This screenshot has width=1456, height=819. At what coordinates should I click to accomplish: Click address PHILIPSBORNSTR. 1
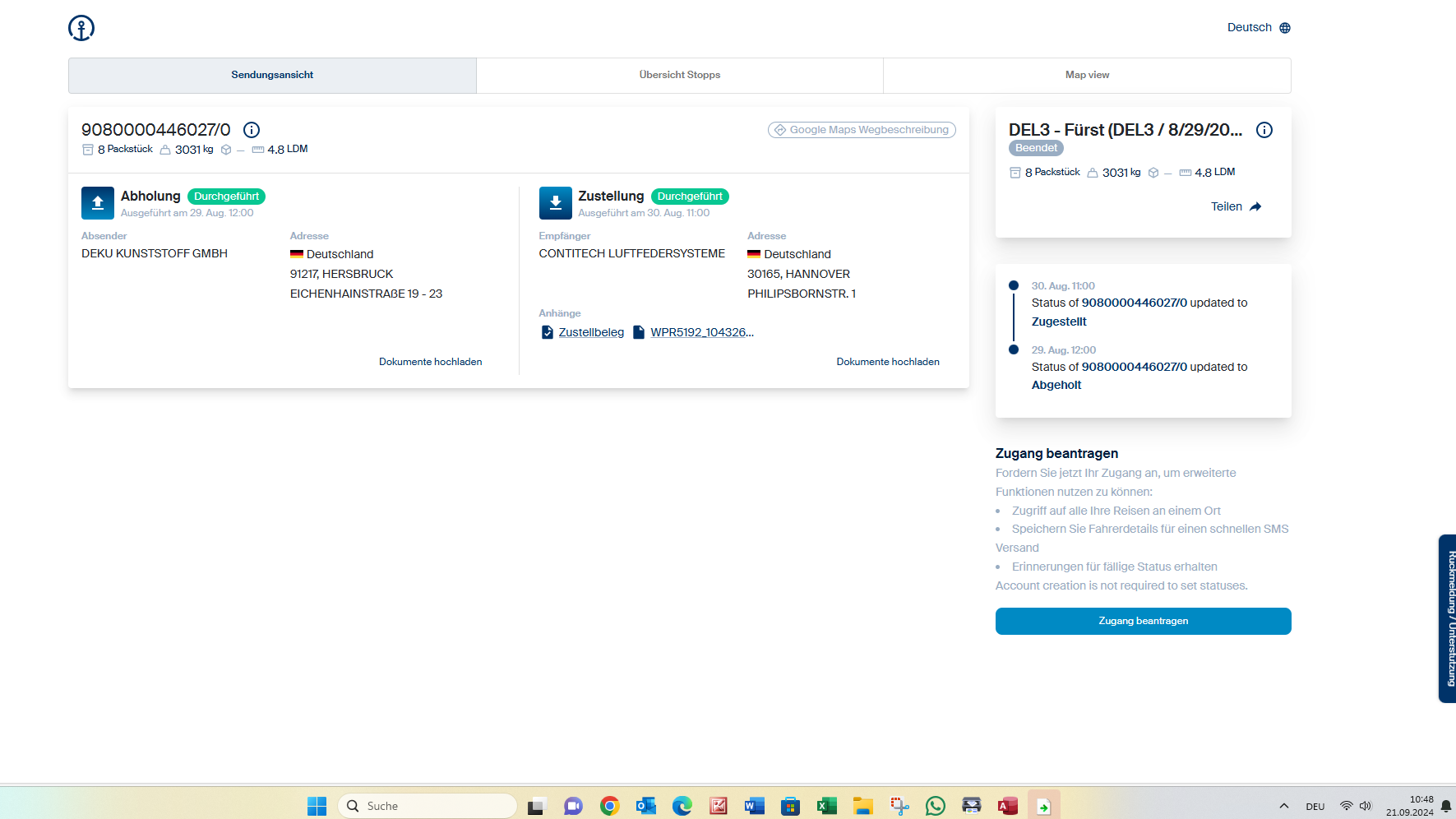[802, 294]
